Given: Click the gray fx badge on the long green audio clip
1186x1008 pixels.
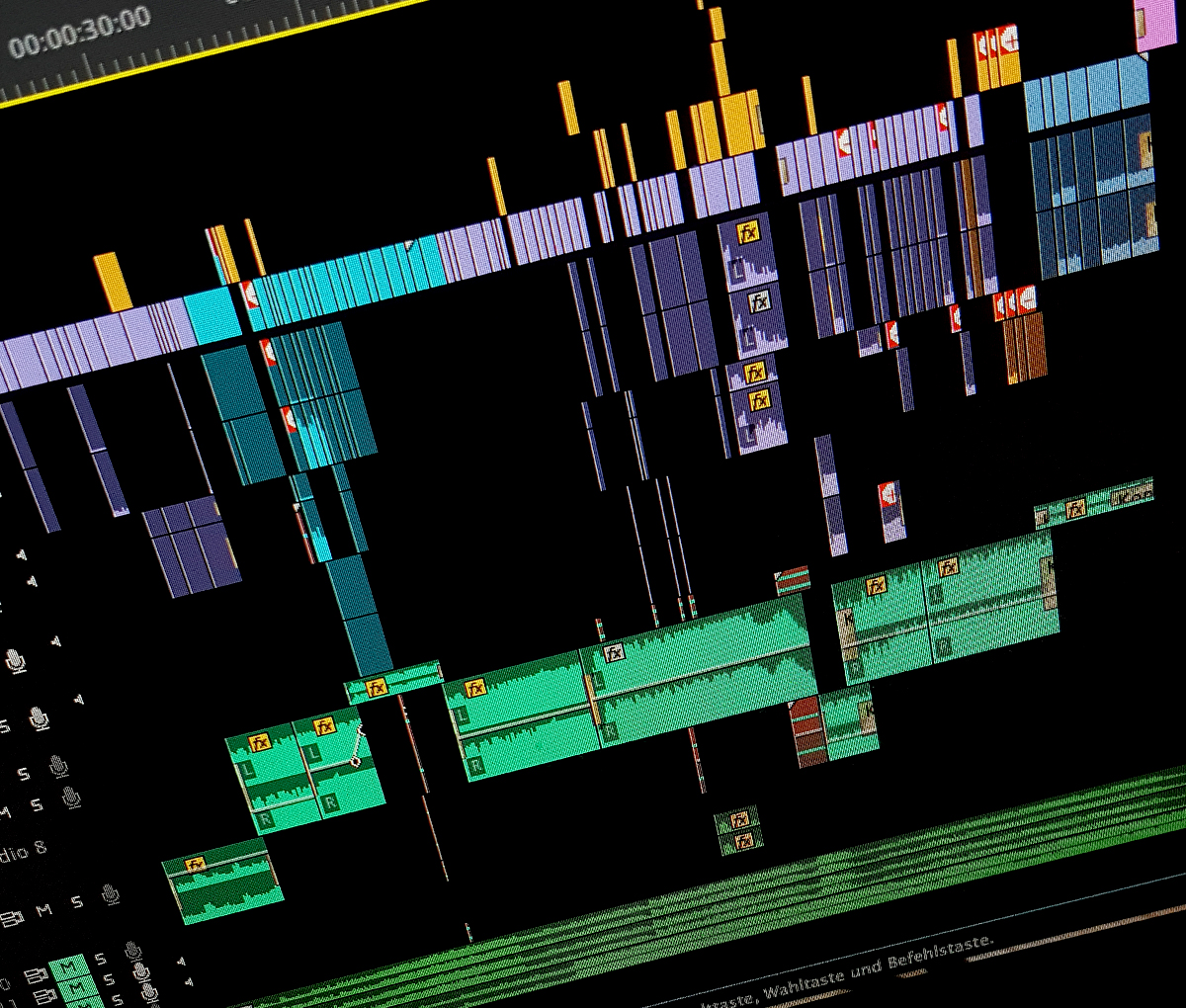Looking at the screenshot, I should (x=614, y=652).
